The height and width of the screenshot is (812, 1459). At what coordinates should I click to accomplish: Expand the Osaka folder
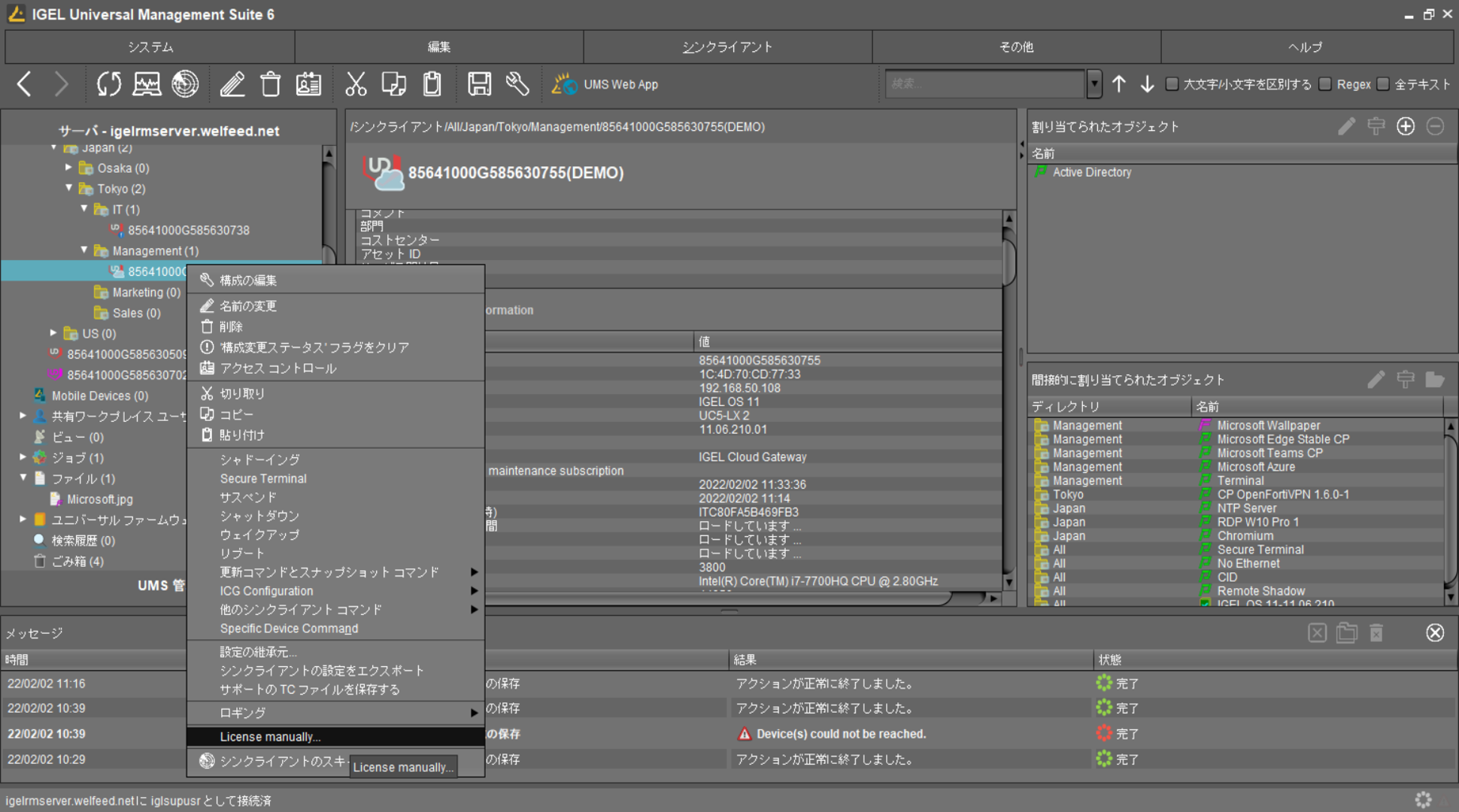click(68, 168)
